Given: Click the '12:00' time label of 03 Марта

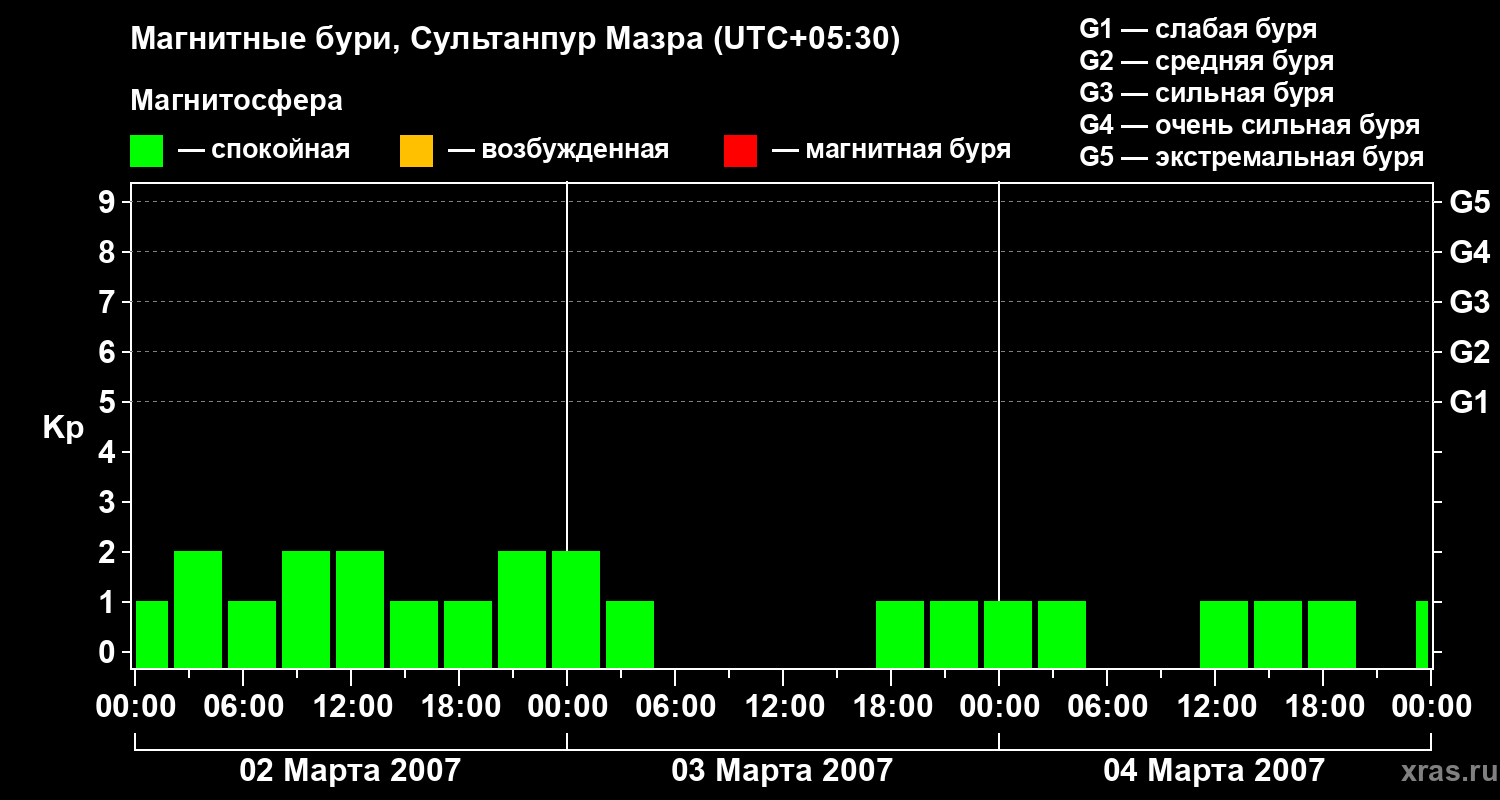Looking at the screenshot, I should [783, 707].
